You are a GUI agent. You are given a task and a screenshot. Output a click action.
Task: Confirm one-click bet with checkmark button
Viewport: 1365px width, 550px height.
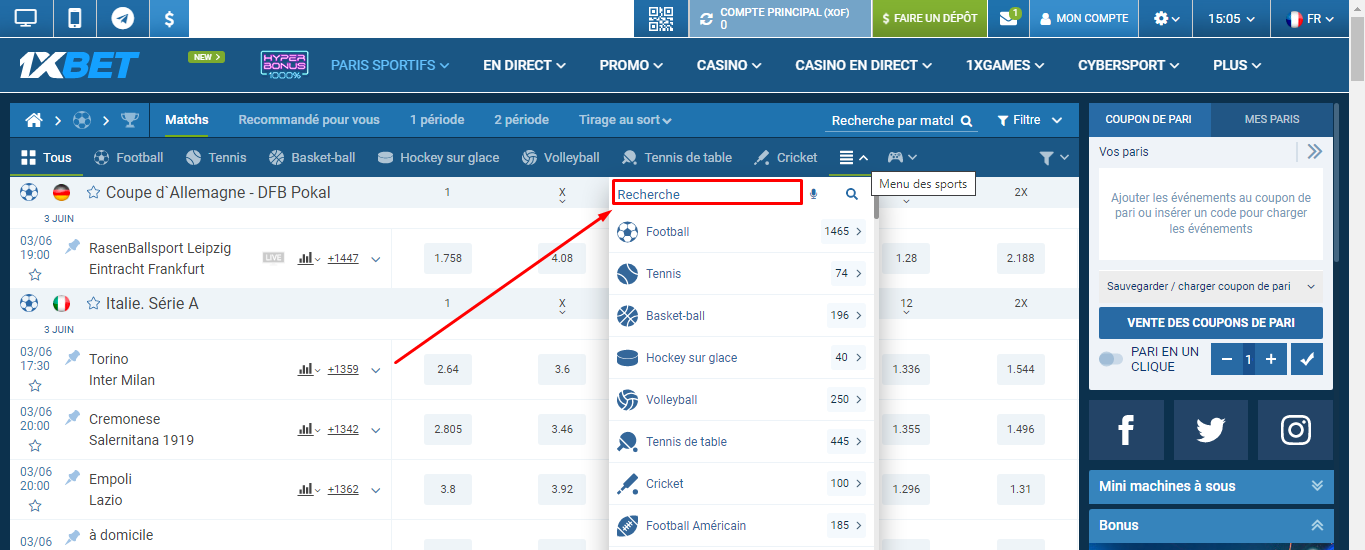point(1307,359)
